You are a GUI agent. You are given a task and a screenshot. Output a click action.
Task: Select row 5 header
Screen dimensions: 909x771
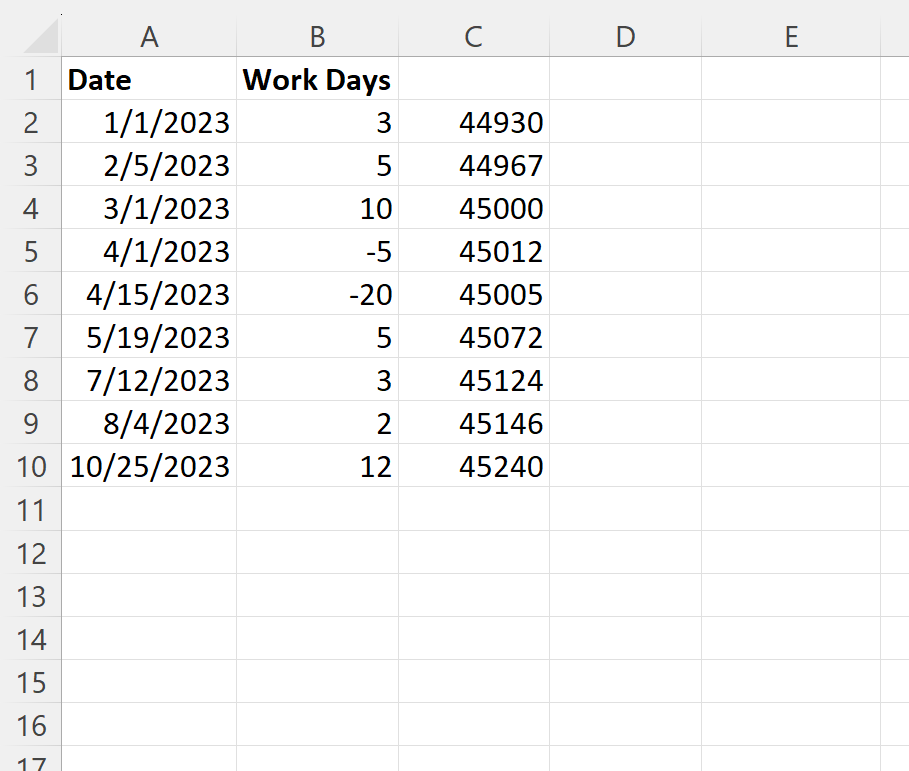click(x=30, y=252)
